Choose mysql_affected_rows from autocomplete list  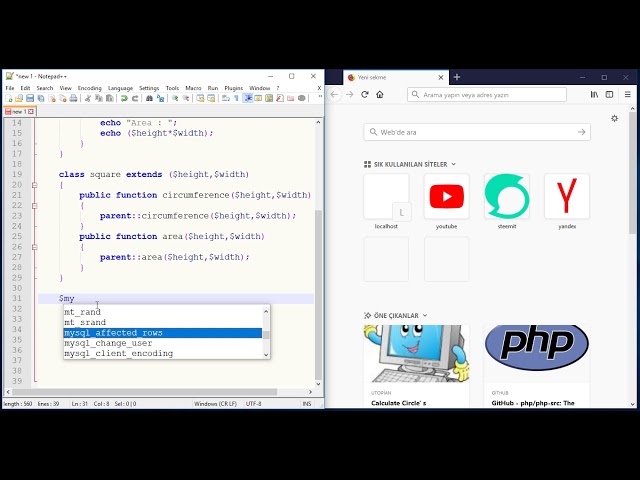click(163, 333)
